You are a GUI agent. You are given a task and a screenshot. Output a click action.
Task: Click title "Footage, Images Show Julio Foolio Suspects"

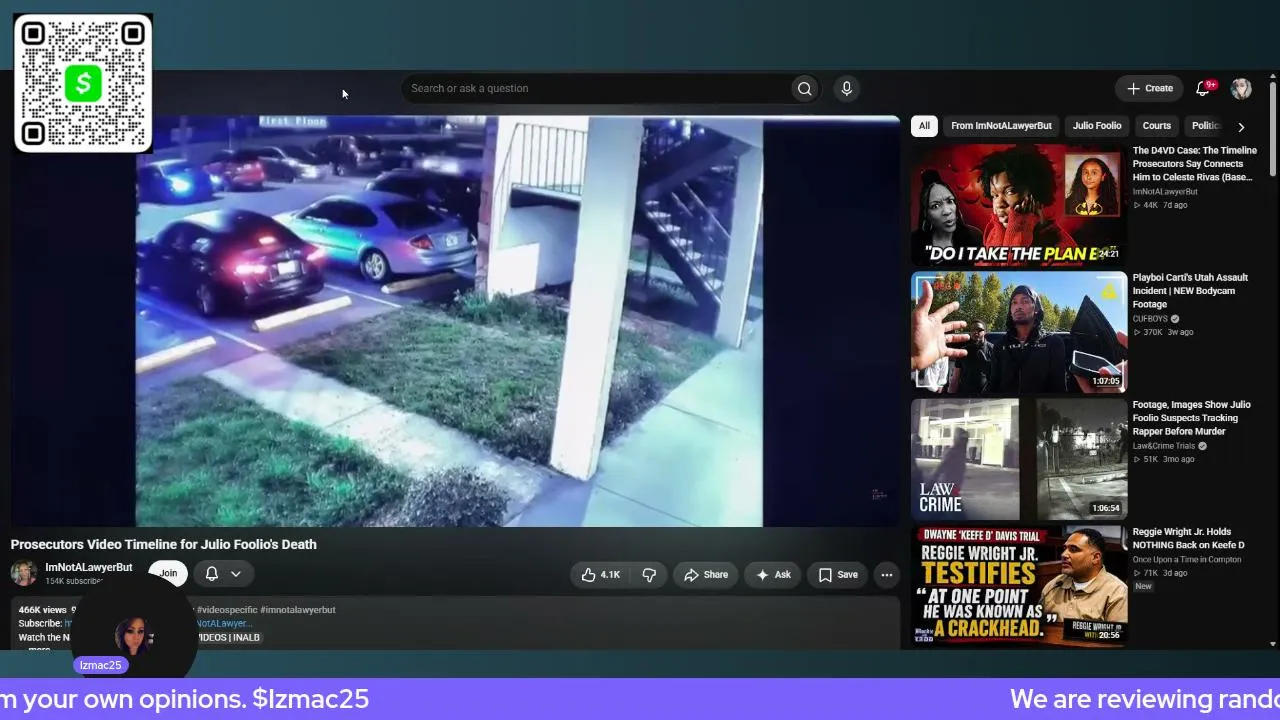[x=1192, y=418]
